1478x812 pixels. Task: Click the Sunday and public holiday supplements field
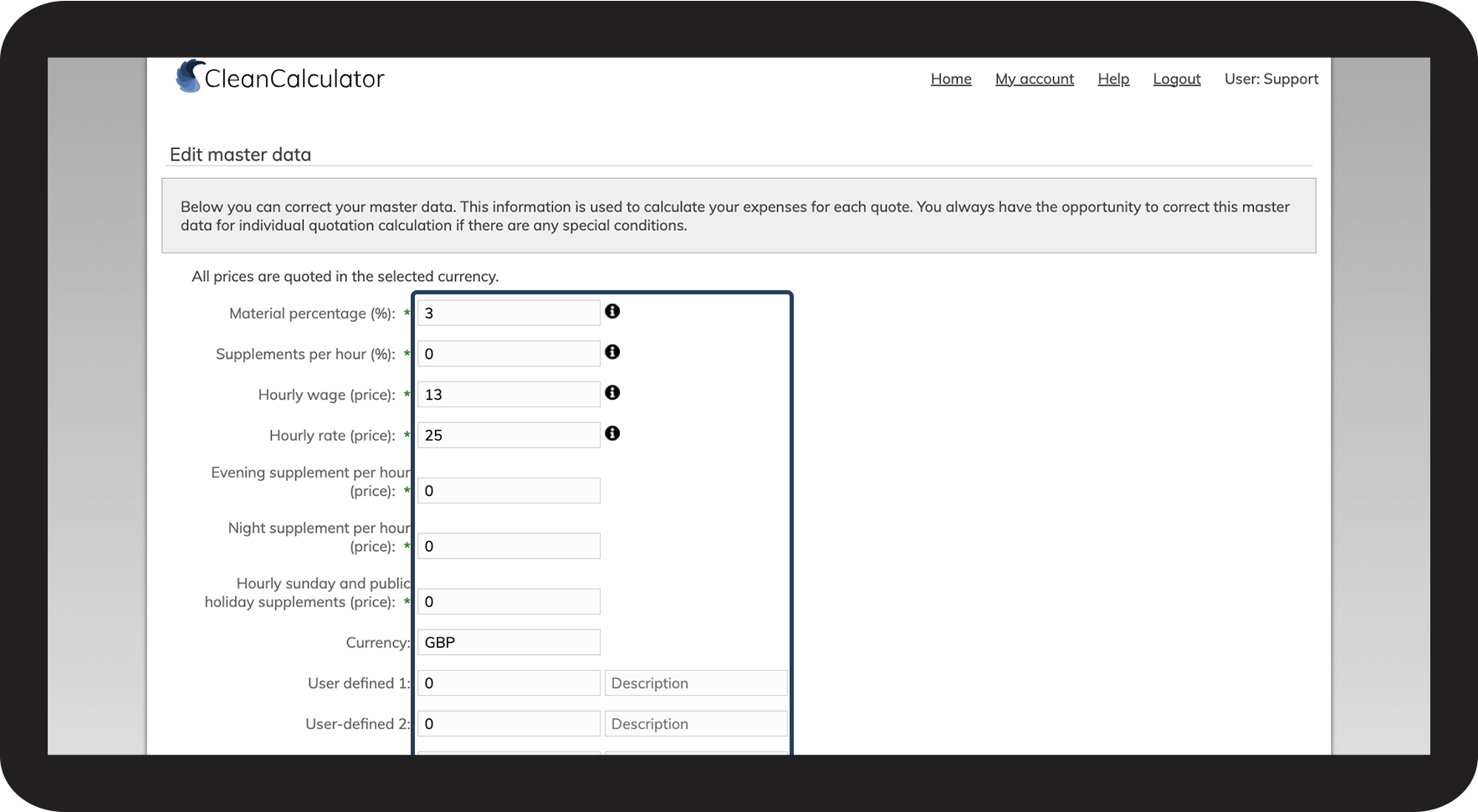[509, 601]
